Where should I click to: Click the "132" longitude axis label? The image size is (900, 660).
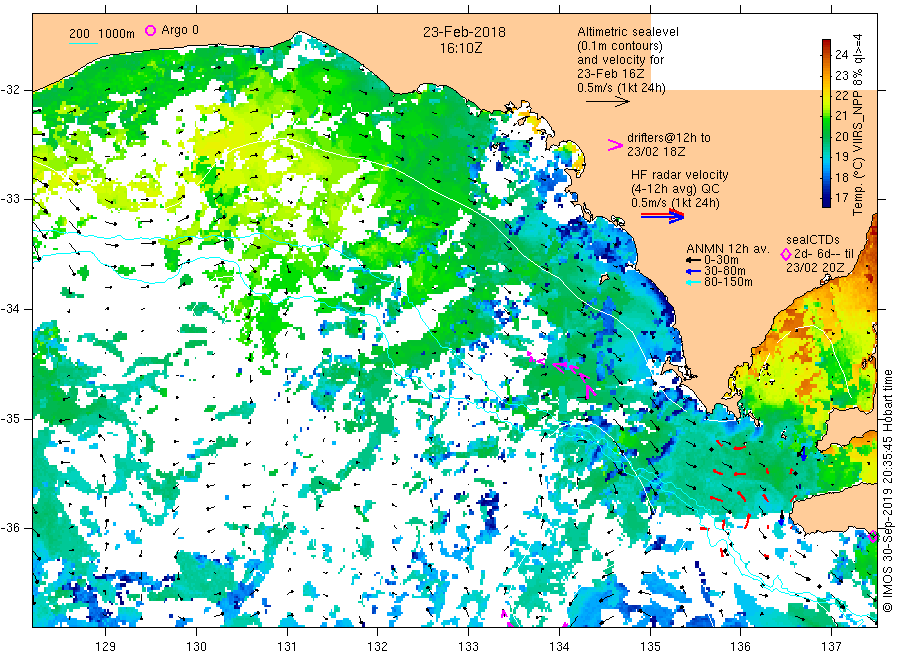[378, 647]
